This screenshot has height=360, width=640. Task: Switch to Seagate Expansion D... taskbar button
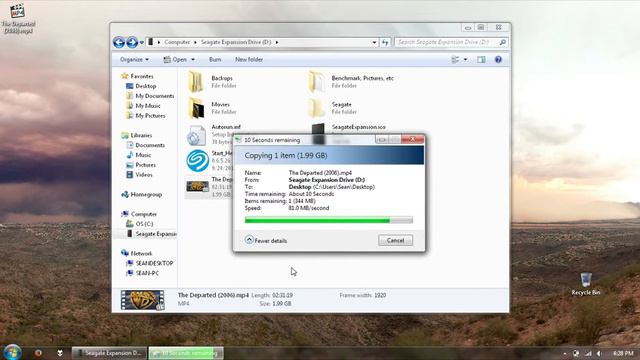pos(109,353)
